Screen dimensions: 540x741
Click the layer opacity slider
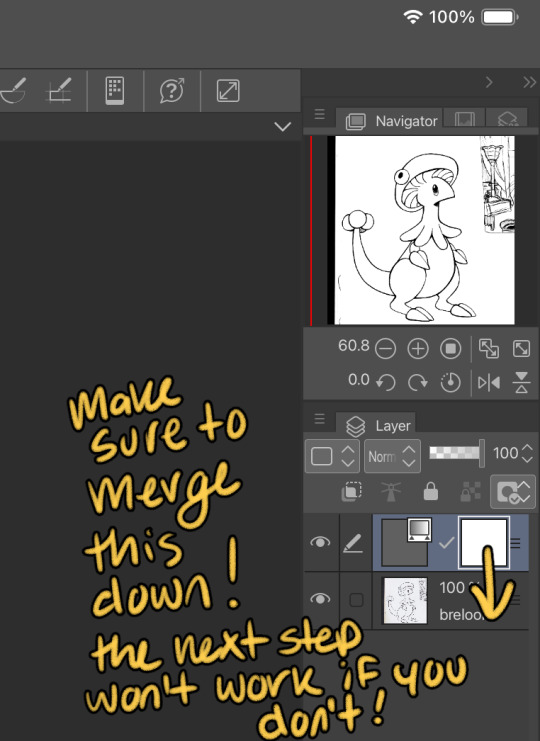click(456, 453)
